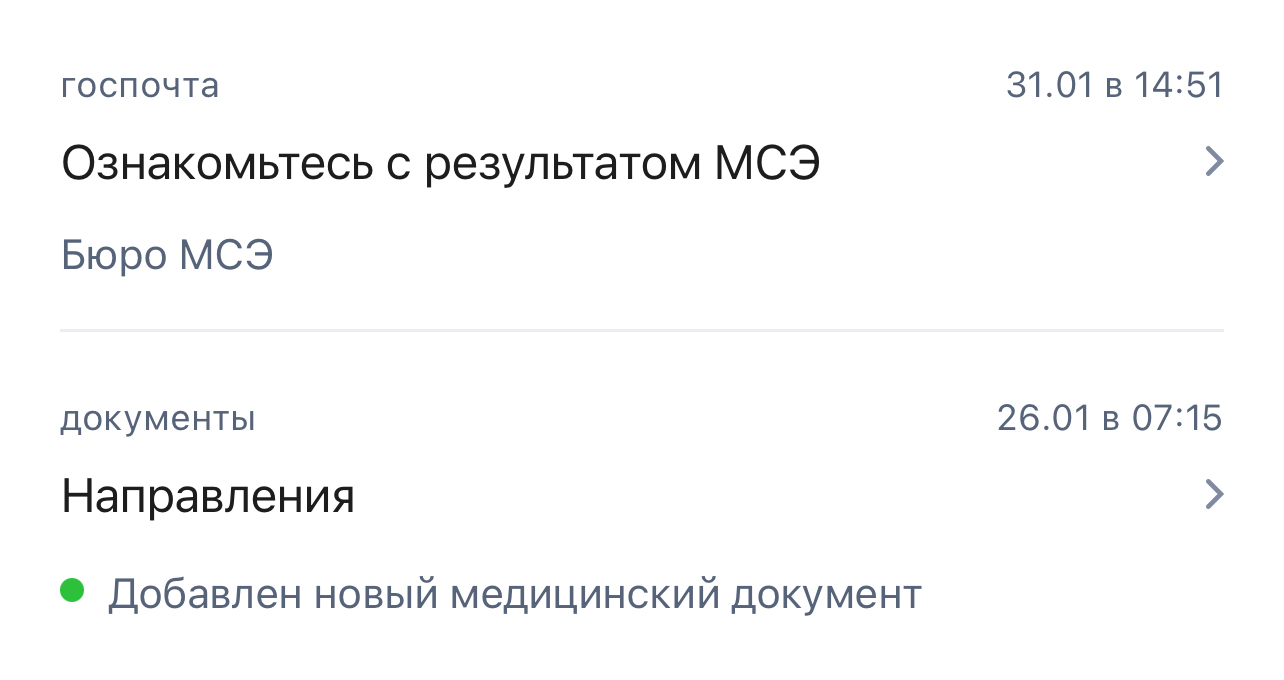Click the "документы" category label
Screen dimensions: 1284x680
[158, 419]
